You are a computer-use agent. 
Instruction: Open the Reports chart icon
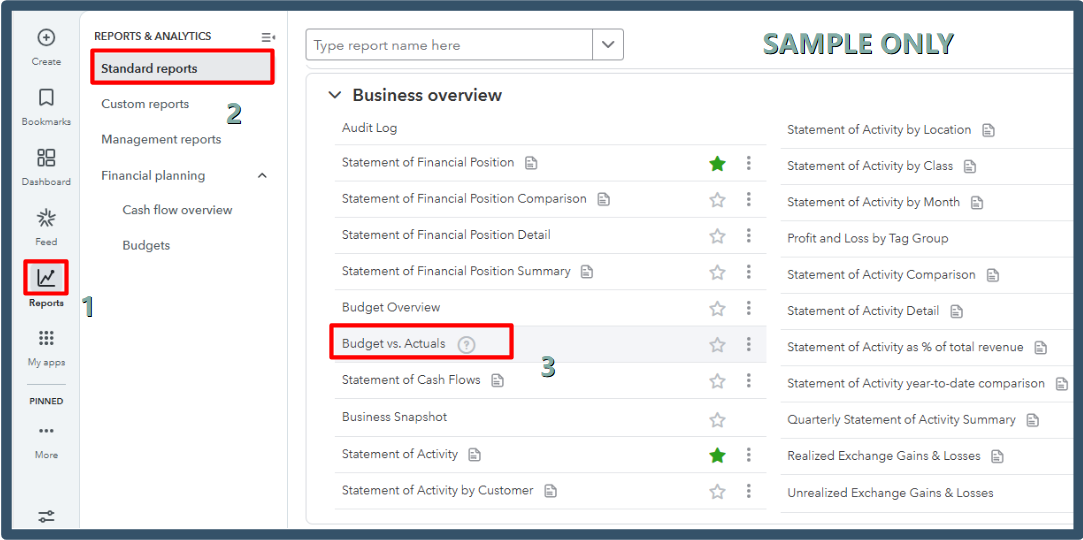tap(46, 278)
